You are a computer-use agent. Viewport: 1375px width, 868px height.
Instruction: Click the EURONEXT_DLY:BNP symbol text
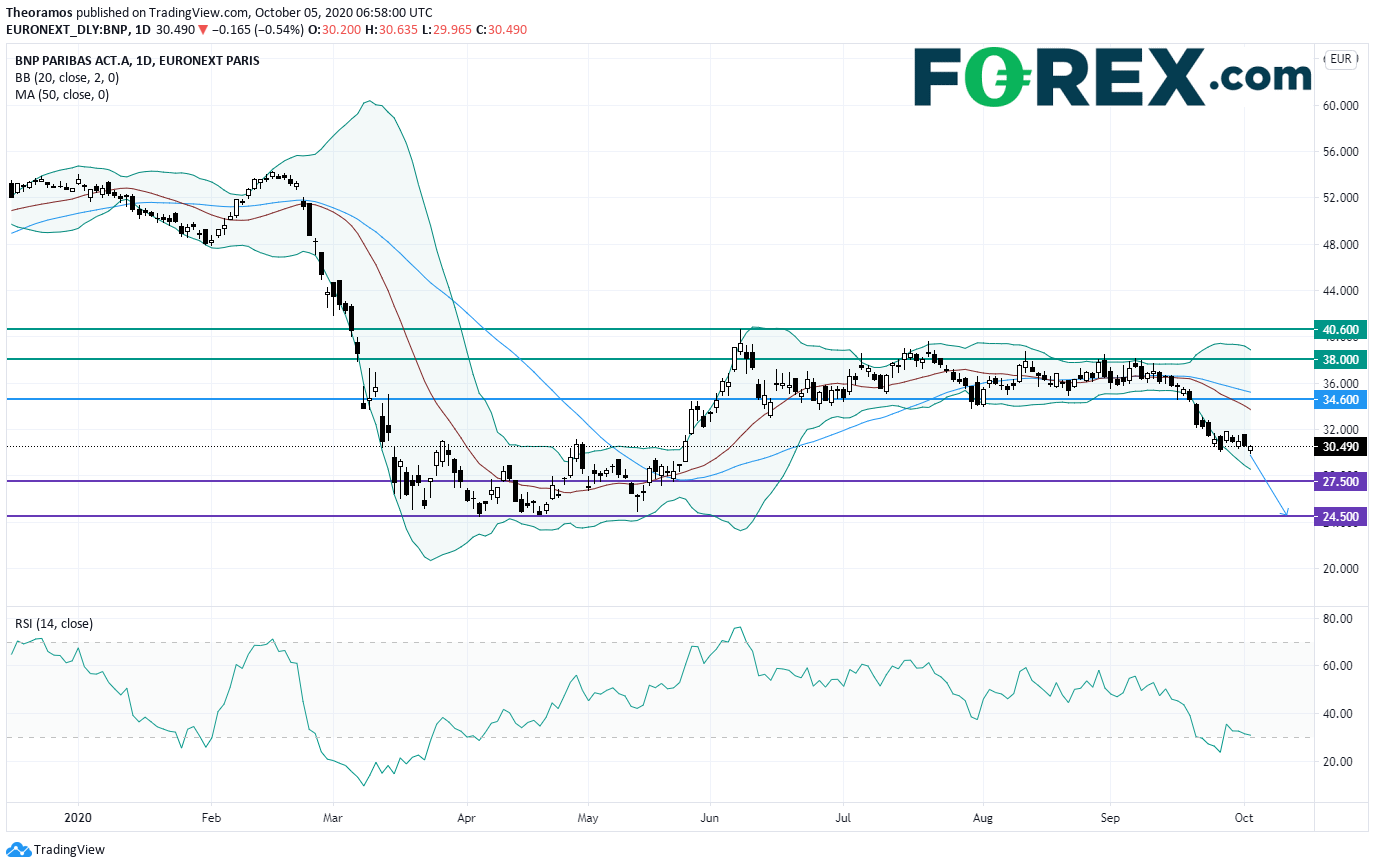pyautogui.click(x=65, y=30)
